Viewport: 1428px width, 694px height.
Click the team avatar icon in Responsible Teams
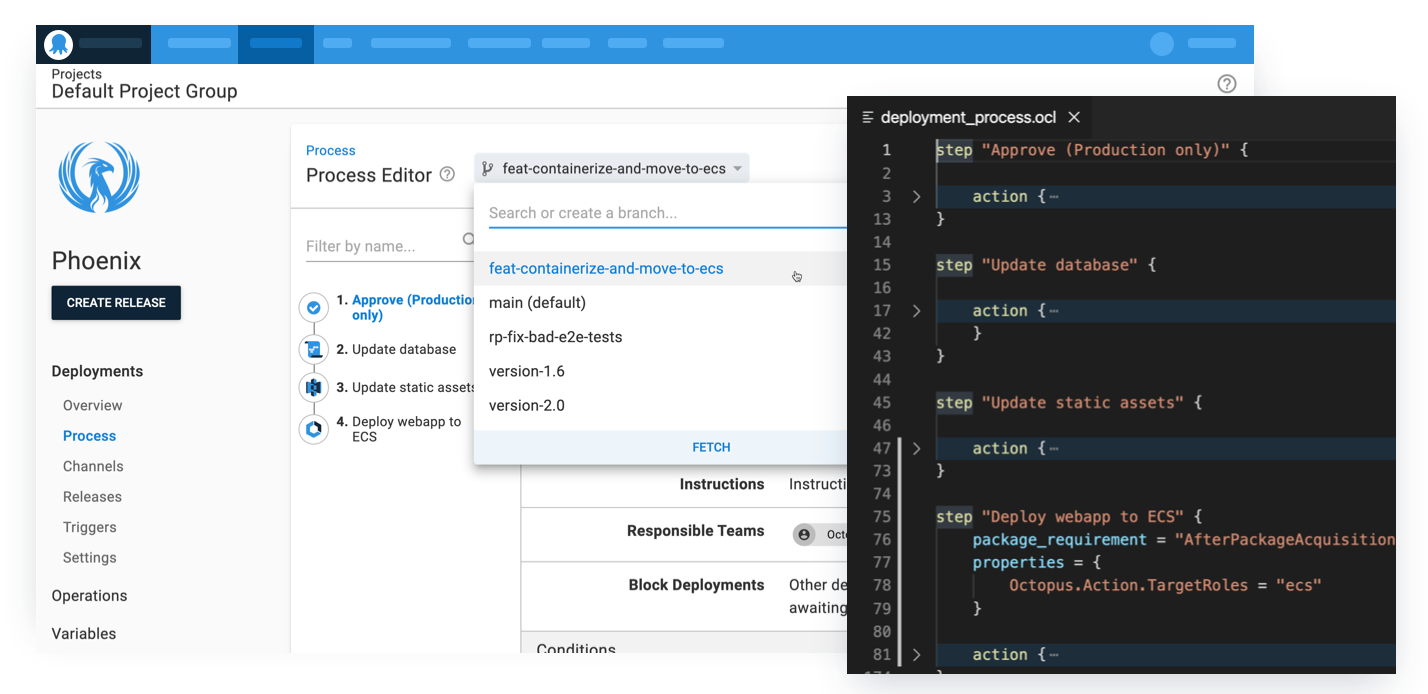(x=804, y=535)
